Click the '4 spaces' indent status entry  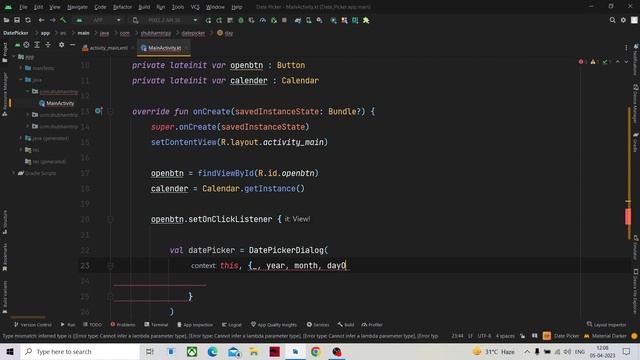[505, 336]
